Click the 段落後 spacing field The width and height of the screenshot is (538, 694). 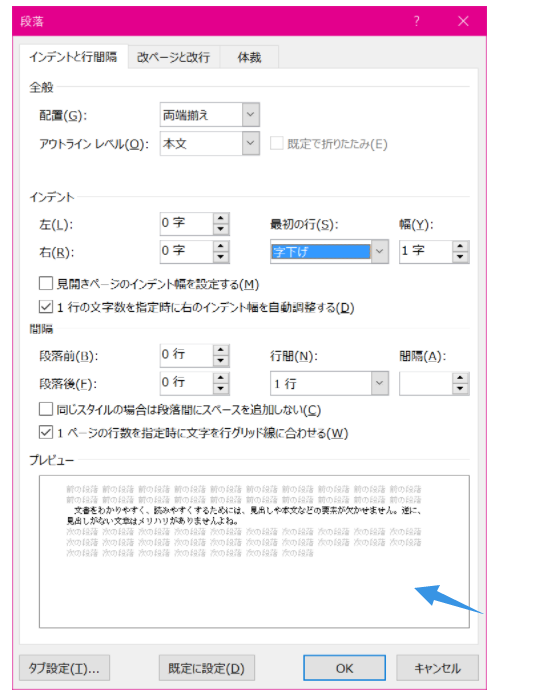(x=186, y=383)
